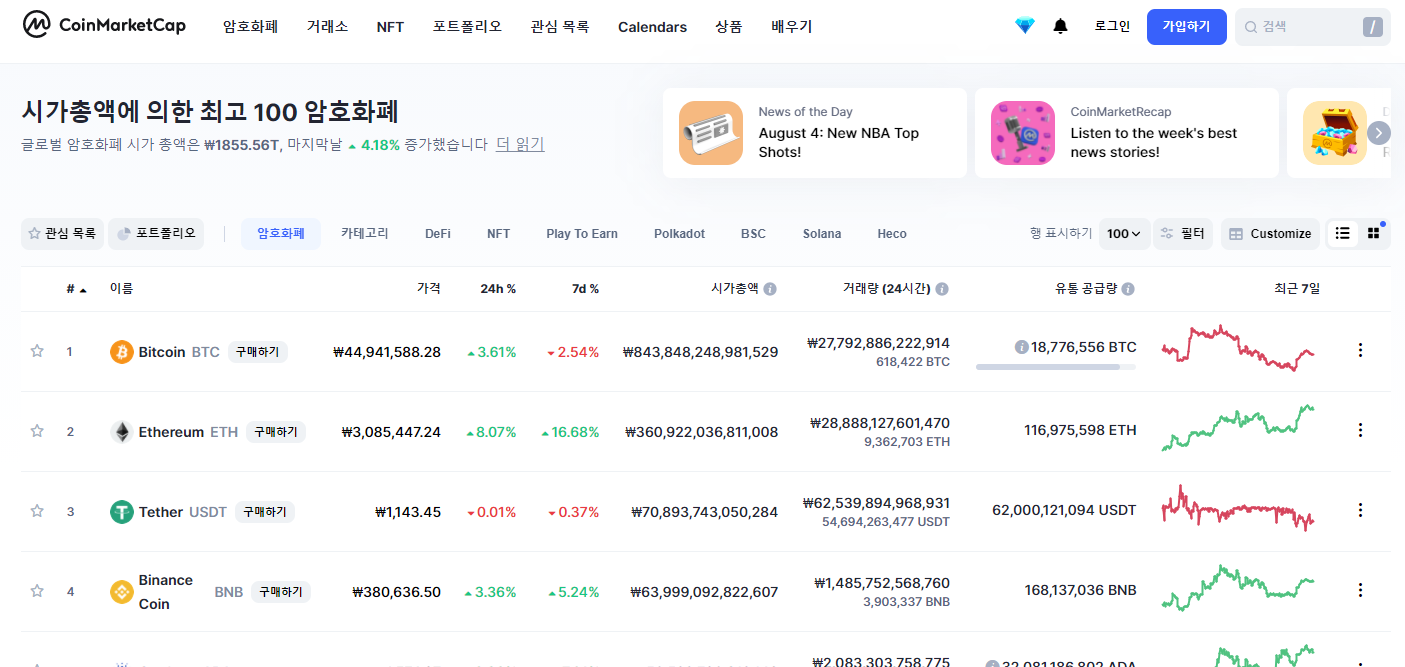1405x667 pixels.
Task: Open the 배우기 navigation menu
Action: pos(791,27)
